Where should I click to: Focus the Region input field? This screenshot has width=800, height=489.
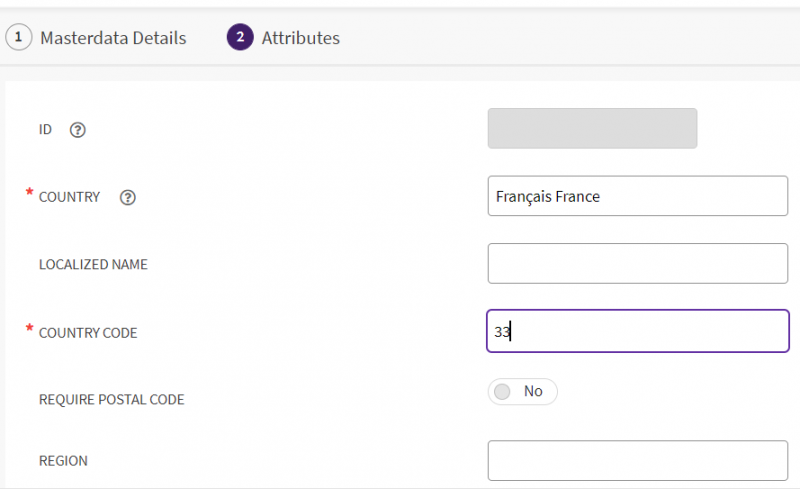click(x=637, y=460)
